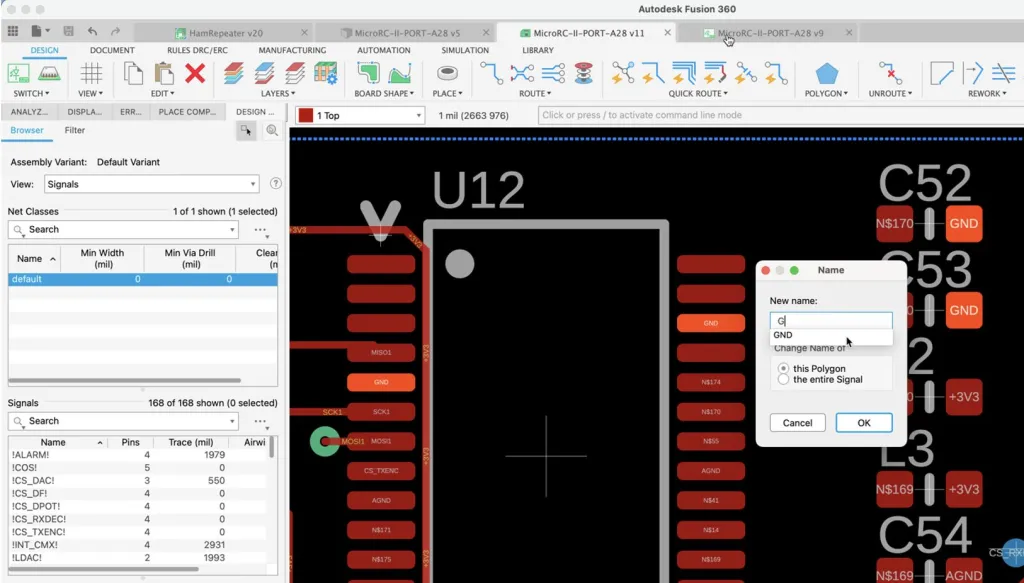This screenshot has width=1024, height=583.
Task: Click the Undo arrow icon
Action: pyautogui.click(x=93, y=31)
